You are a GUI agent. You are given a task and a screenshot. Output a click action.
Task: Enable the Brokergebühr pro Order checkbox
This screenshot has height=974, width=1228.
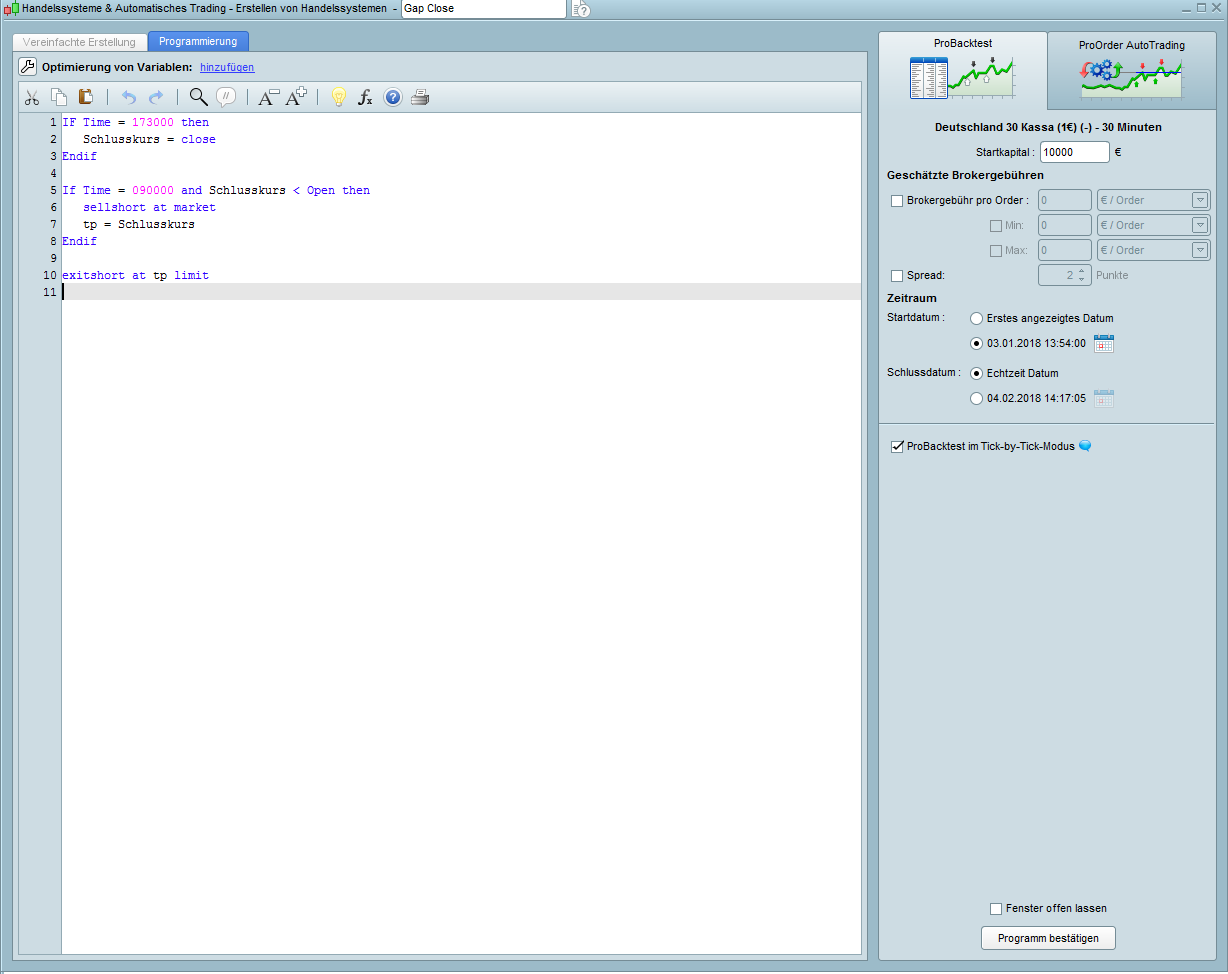(x=897, y=200)
